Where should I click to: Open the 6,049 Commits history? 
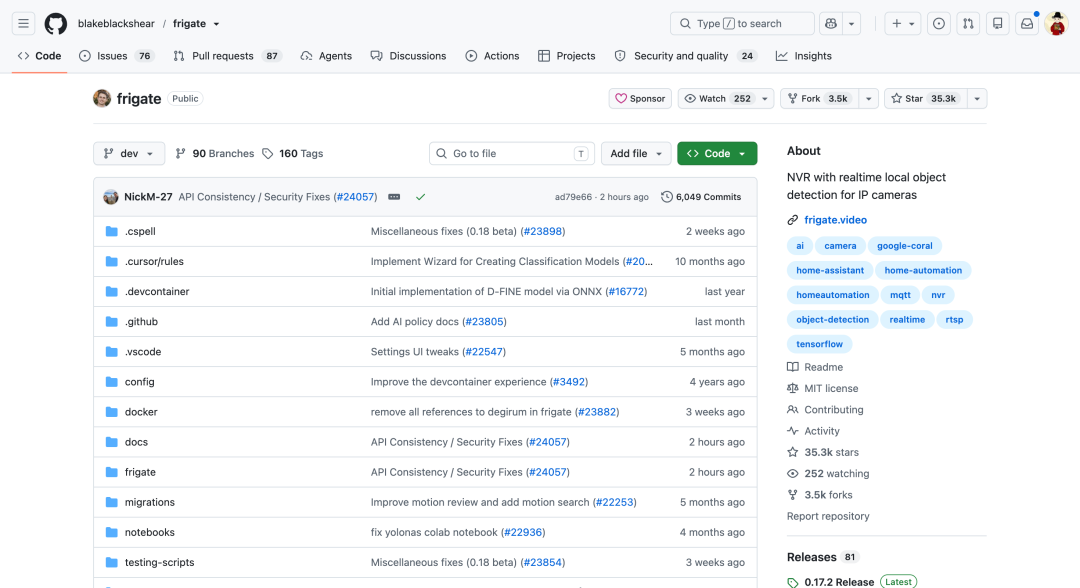point(701,197)
